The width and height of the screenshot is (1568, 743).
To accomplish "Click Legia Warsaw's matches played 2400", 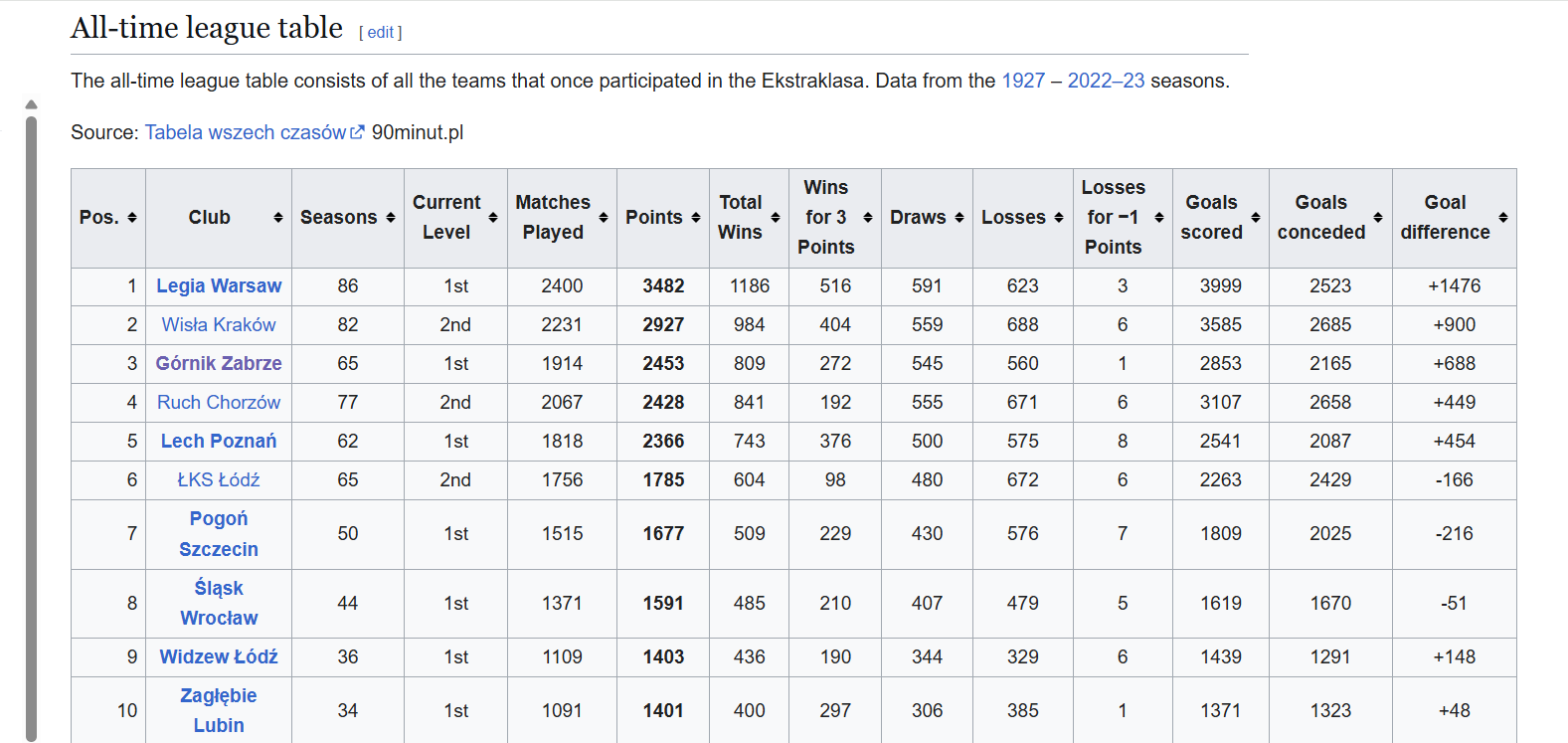I will 562,286.
